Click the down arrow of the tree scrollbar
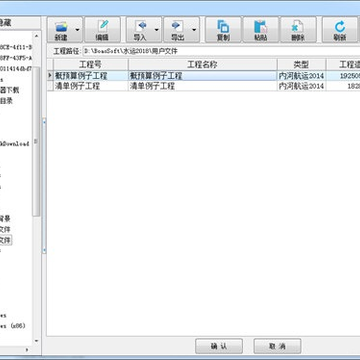The width and height of the screenshot is (360, 360). coord(36,341)
